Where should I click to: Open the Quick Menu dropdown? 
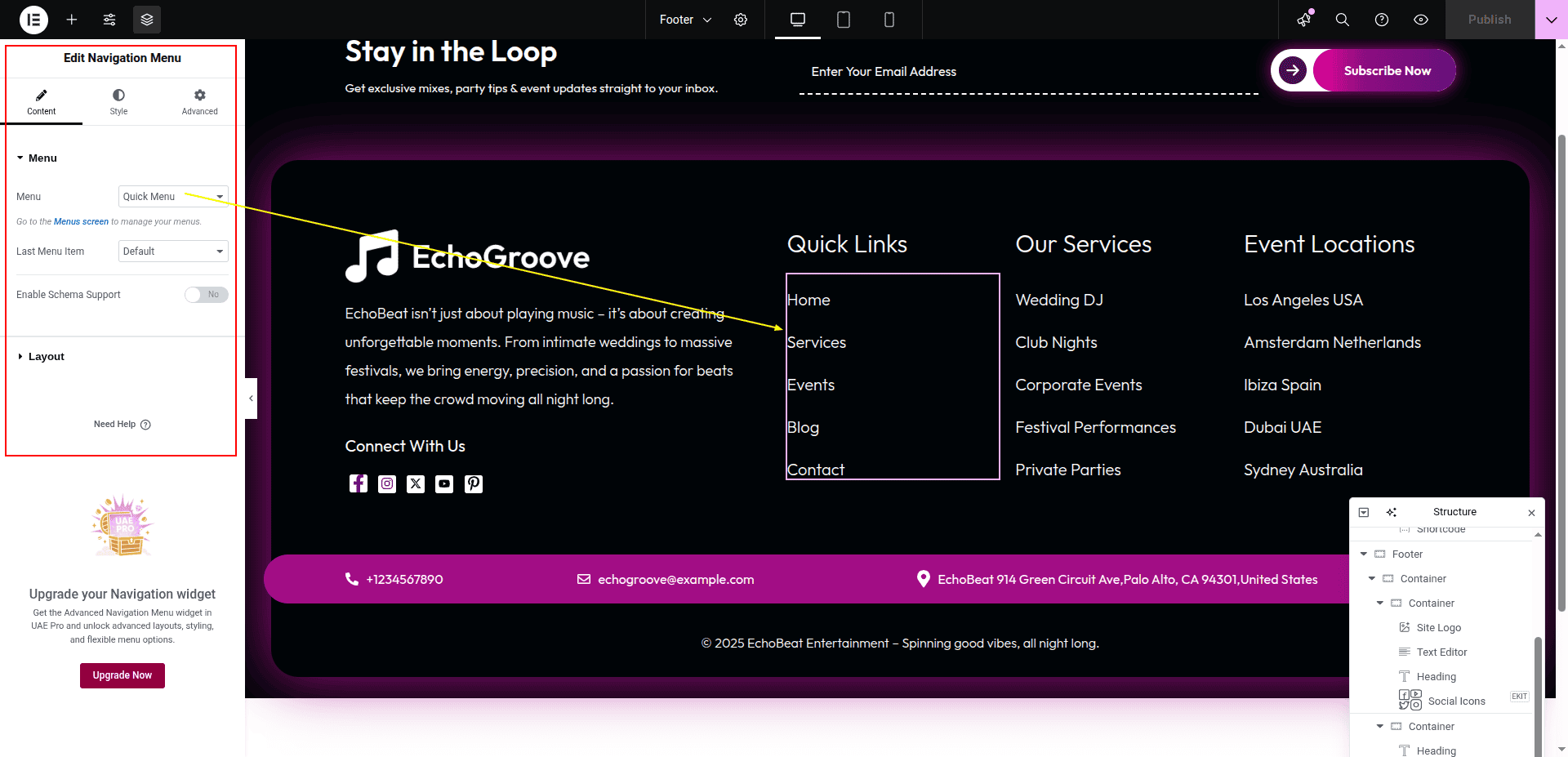pyautogui.click(x=173, y=197)
